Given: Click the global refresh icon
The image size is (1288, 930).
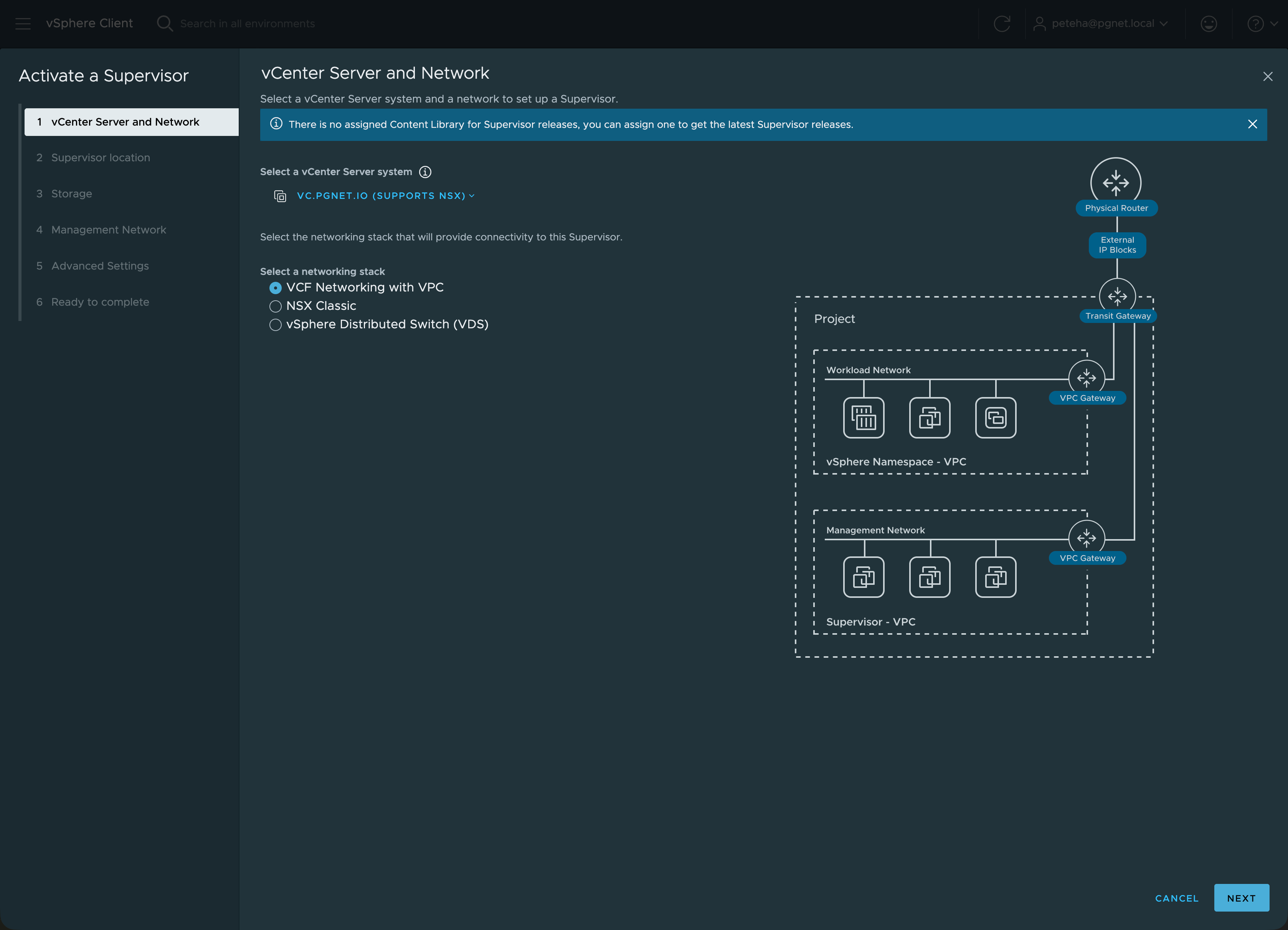Looking at the screenshot, I should click(x=1002, y=23).
